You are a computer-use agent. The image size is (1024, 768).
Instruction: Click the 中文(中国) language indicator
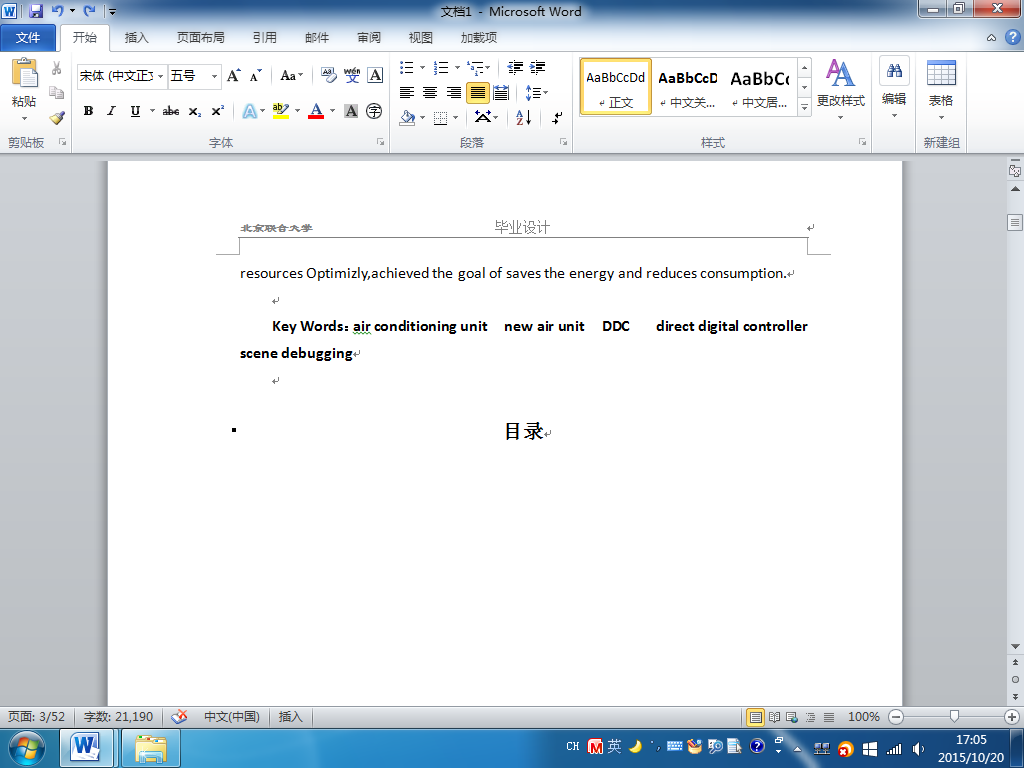tap(232, 717)
